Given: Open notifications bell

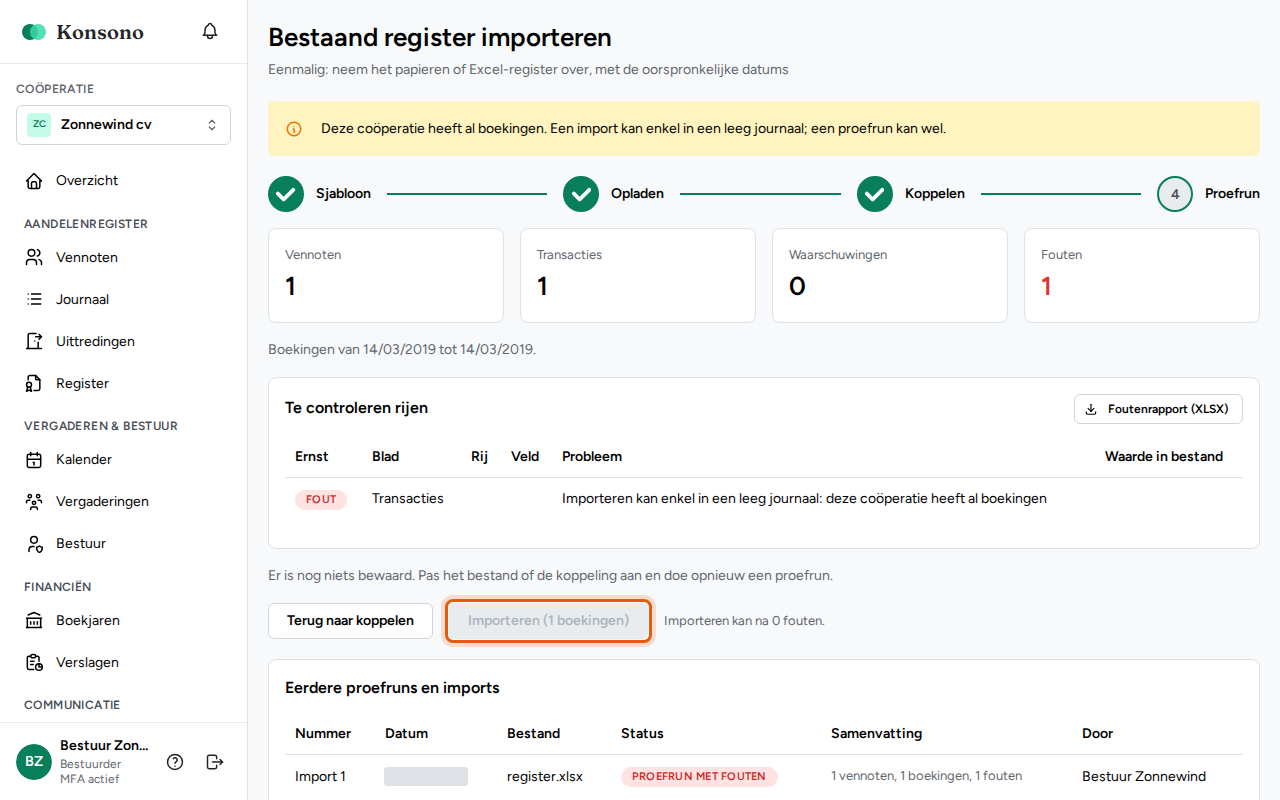Looking at the screenshot, I should (x=210, y=31).
